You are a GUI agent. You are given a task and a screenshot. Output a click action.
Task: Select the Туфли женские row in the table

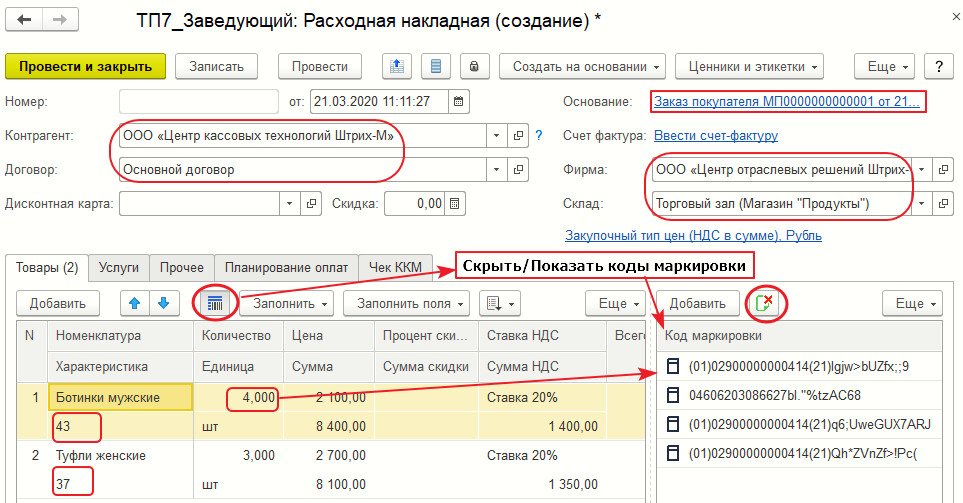tap(101, 455)
